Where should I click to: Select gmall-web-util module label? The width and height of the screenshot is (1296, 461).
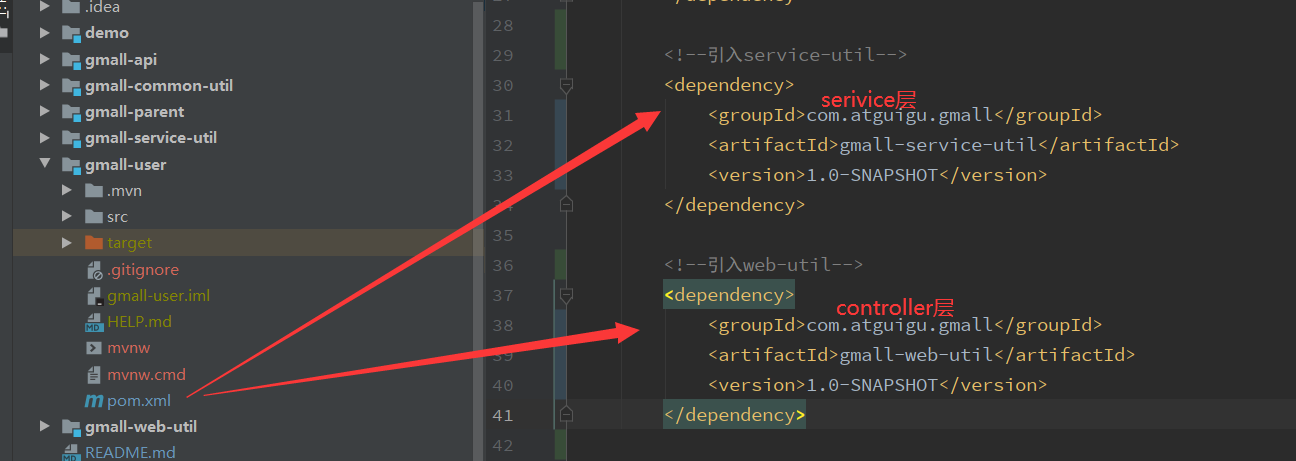[141, 426]
